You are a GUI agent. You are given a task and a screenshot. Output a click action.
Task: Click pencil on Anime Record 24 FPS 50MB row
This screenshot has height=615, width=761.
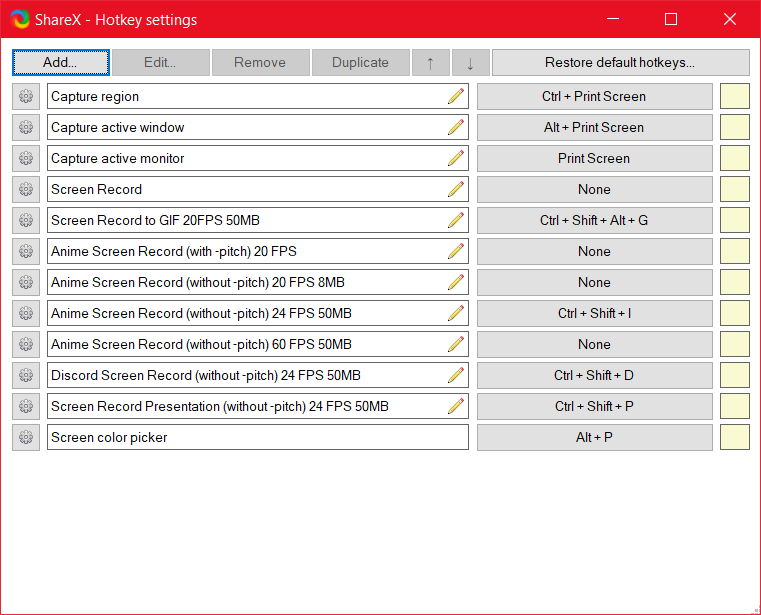coord(456,314)
